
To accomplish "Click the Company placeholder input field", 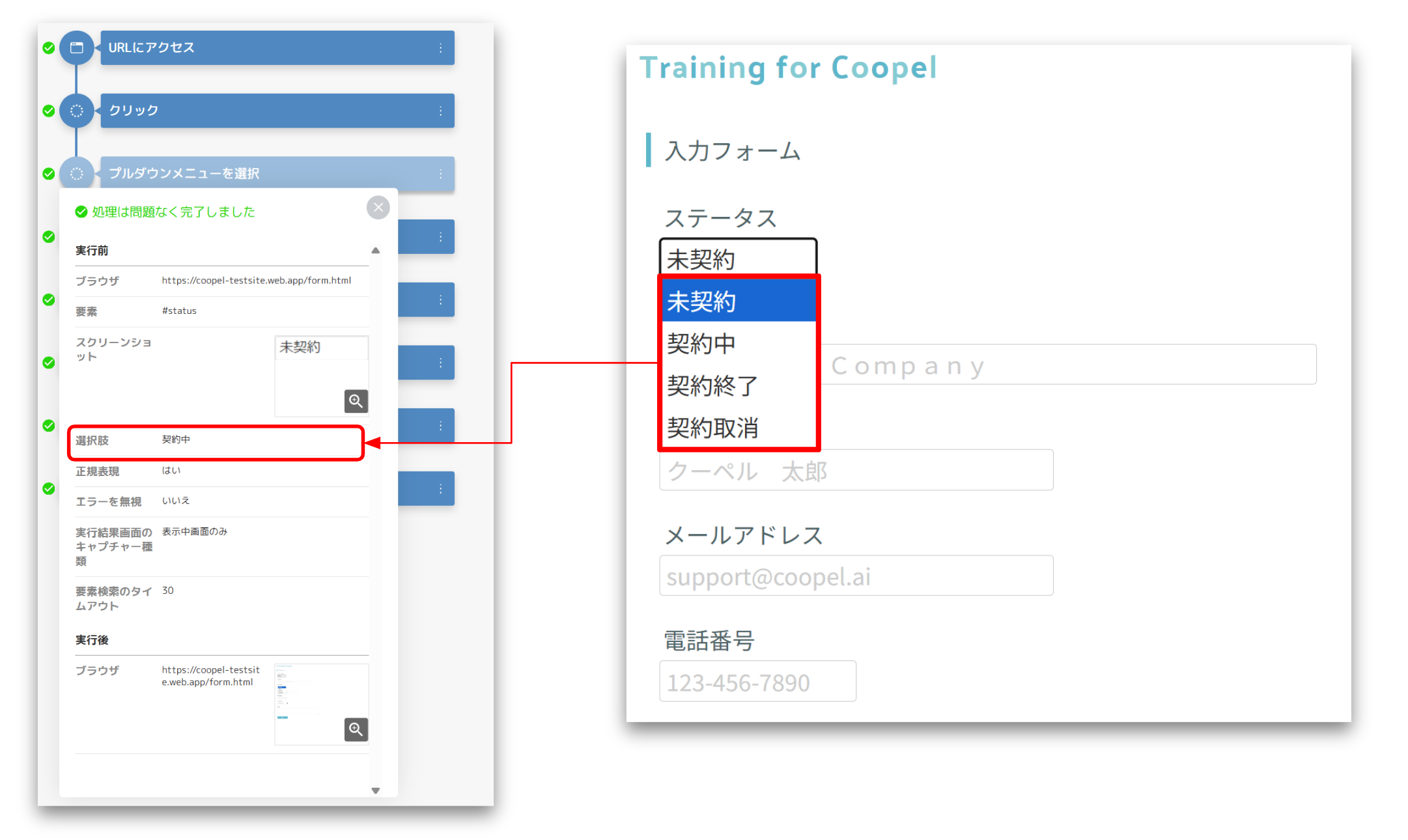I will 1068,365.
